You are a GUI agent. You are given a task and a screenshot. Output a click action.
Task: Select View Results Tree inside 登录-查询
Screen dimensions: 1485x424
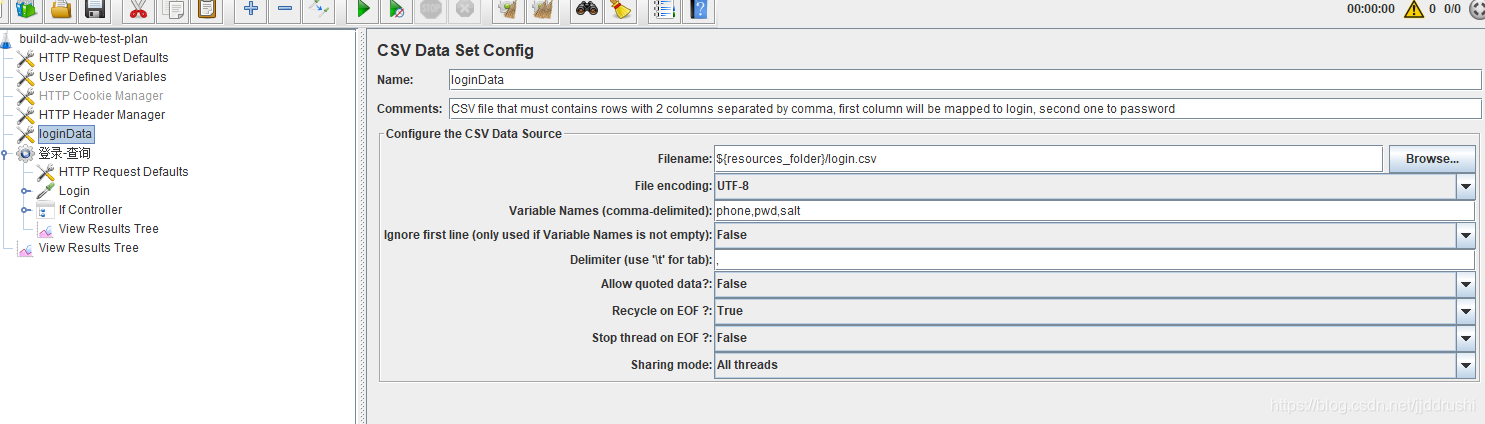pyautogui.click(x=108, y=229)
